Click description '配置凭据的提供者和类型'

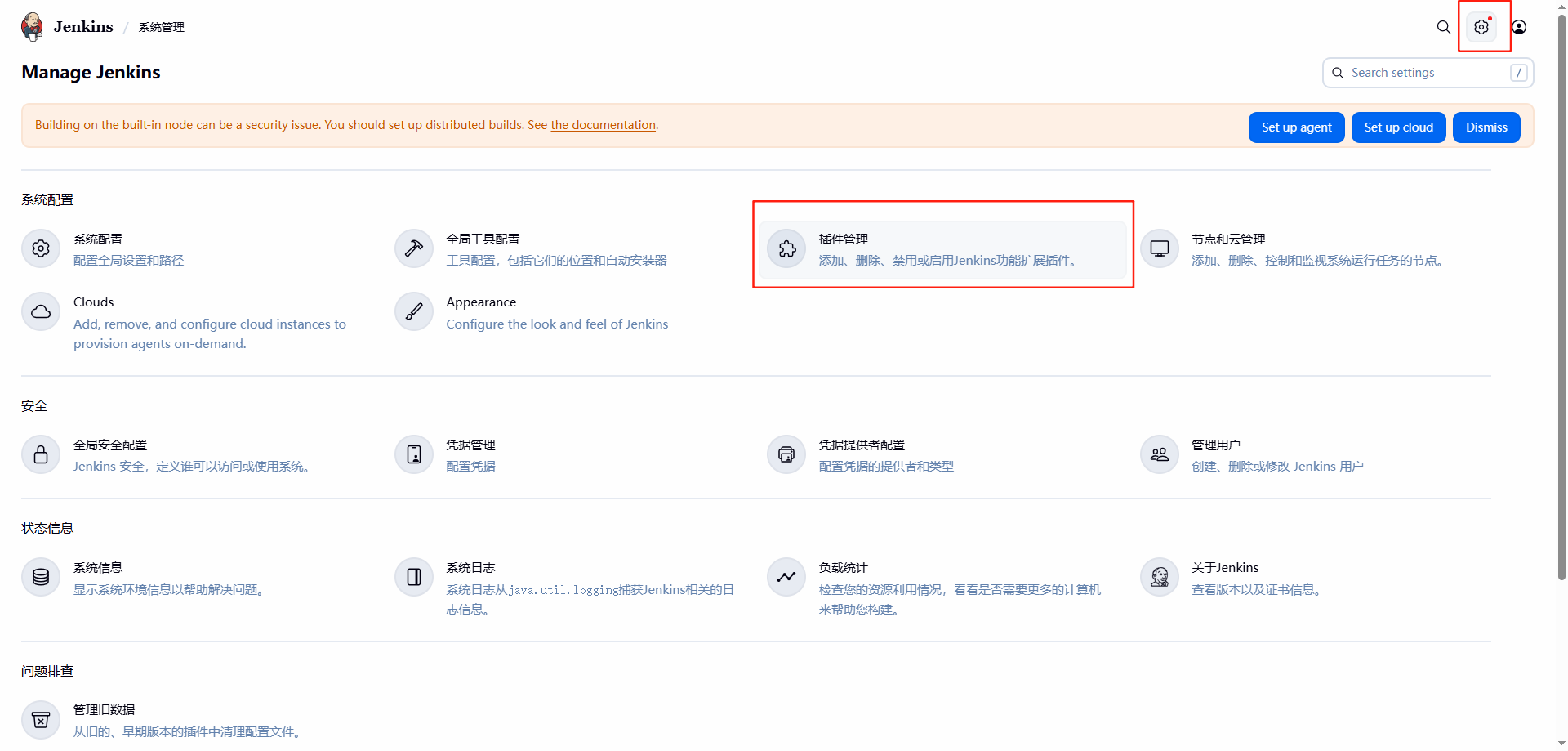point(886,467)
